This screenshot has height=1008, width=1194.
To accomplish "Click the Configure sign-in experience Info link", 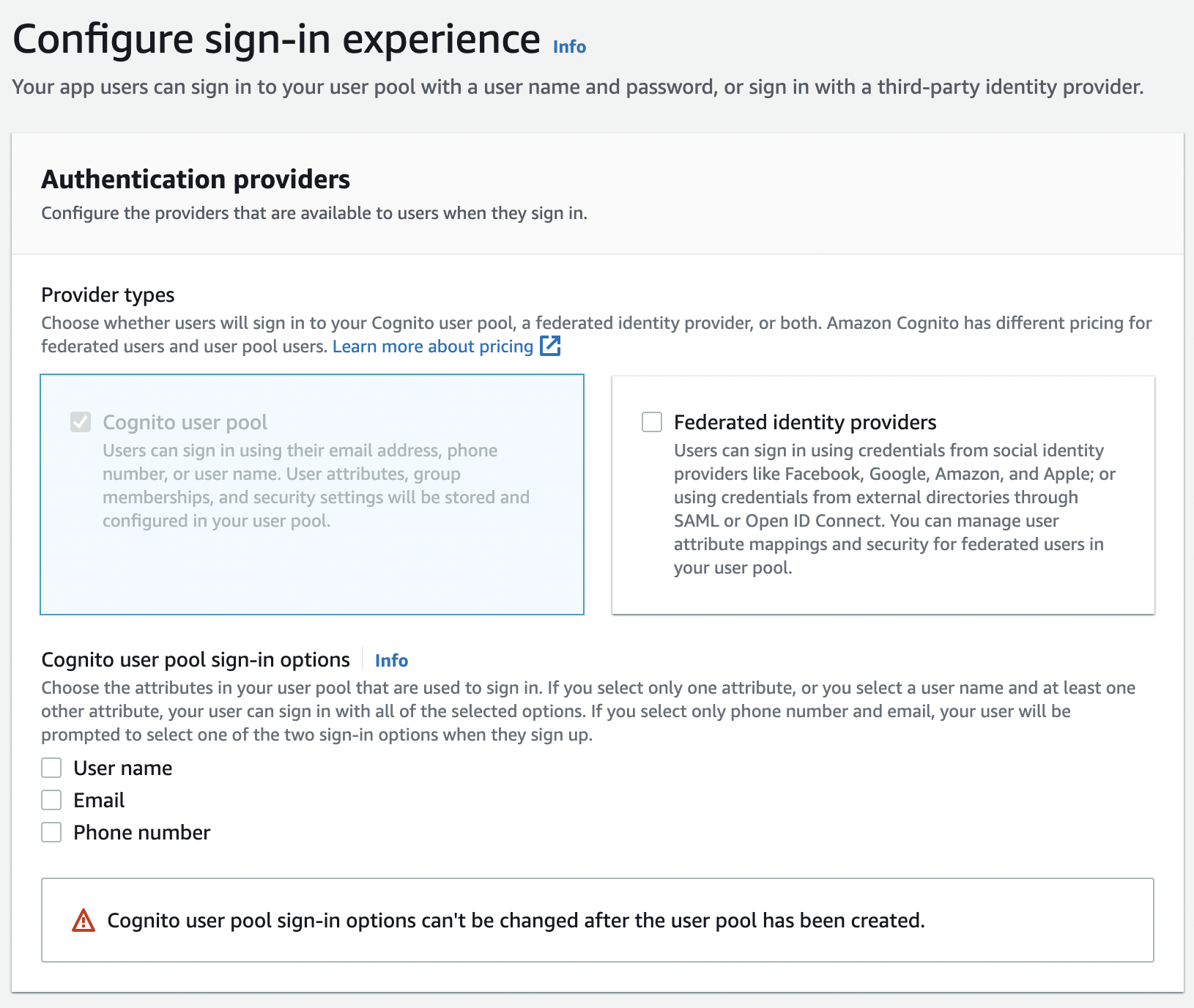I will [x=568, y=46].
